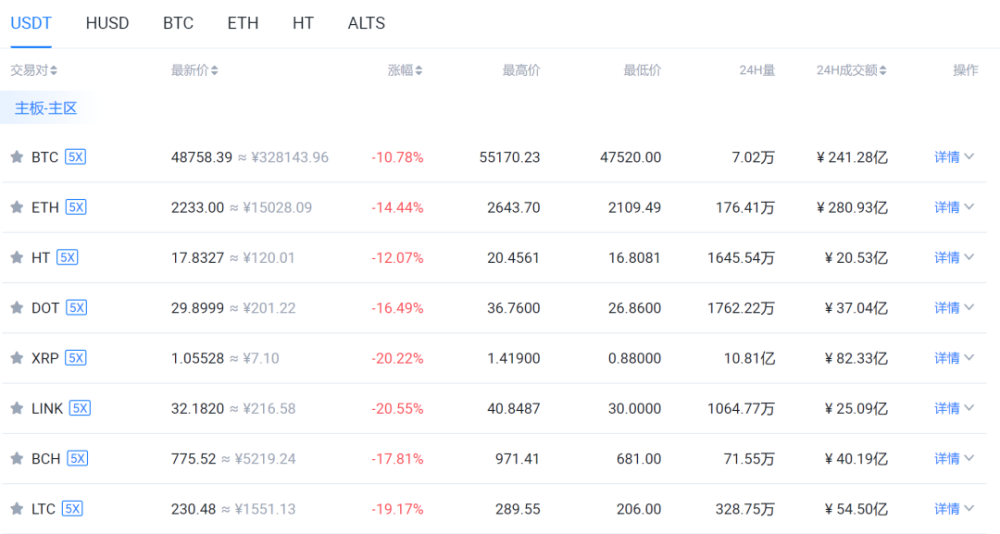Click the 最高价 column header

tap(521, 70)
